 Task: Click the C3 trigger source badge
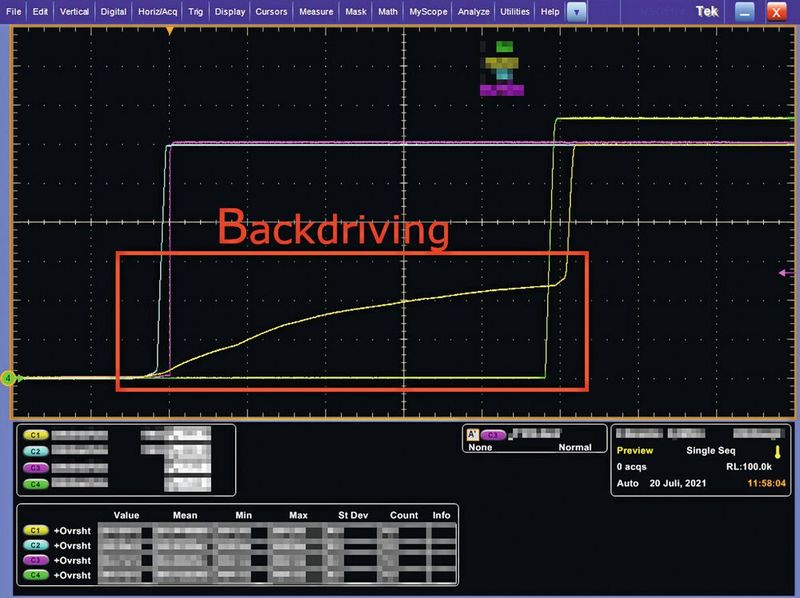[x=493, y=435]
